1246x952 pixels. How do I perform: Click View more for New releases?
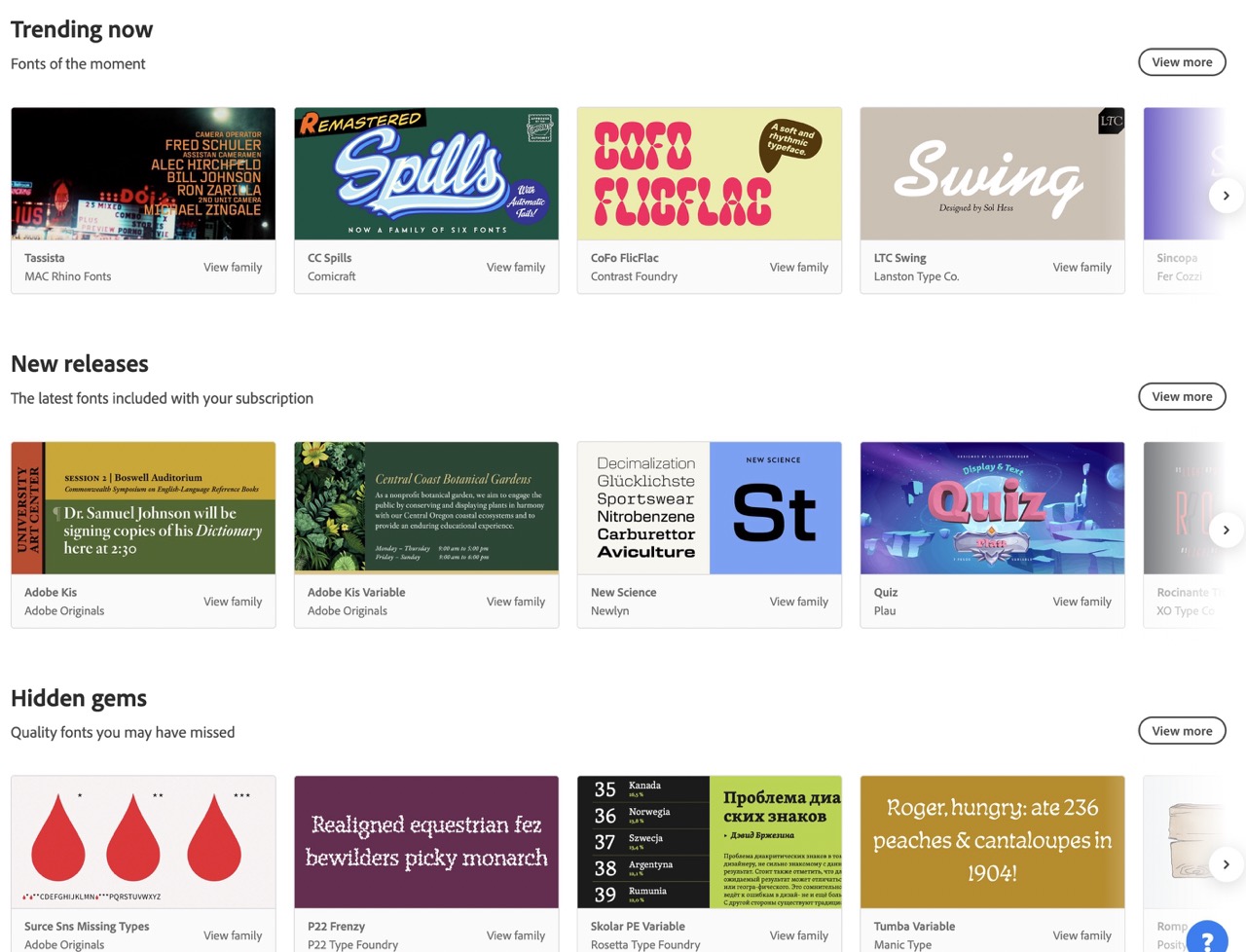[x=1182, y=396]
